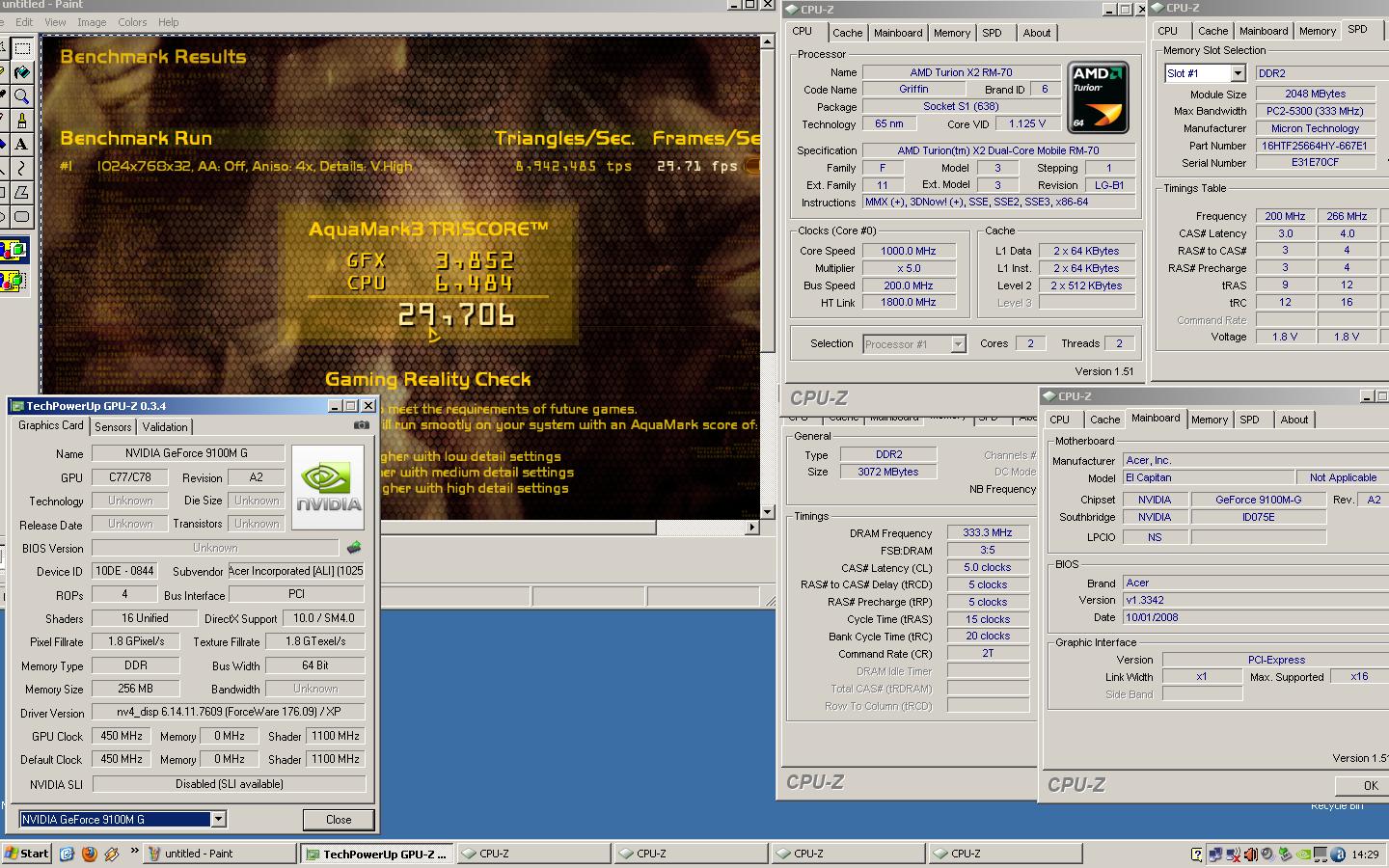Open Mainboard tab in top CPU-Z window

click(x=898, y=33)
